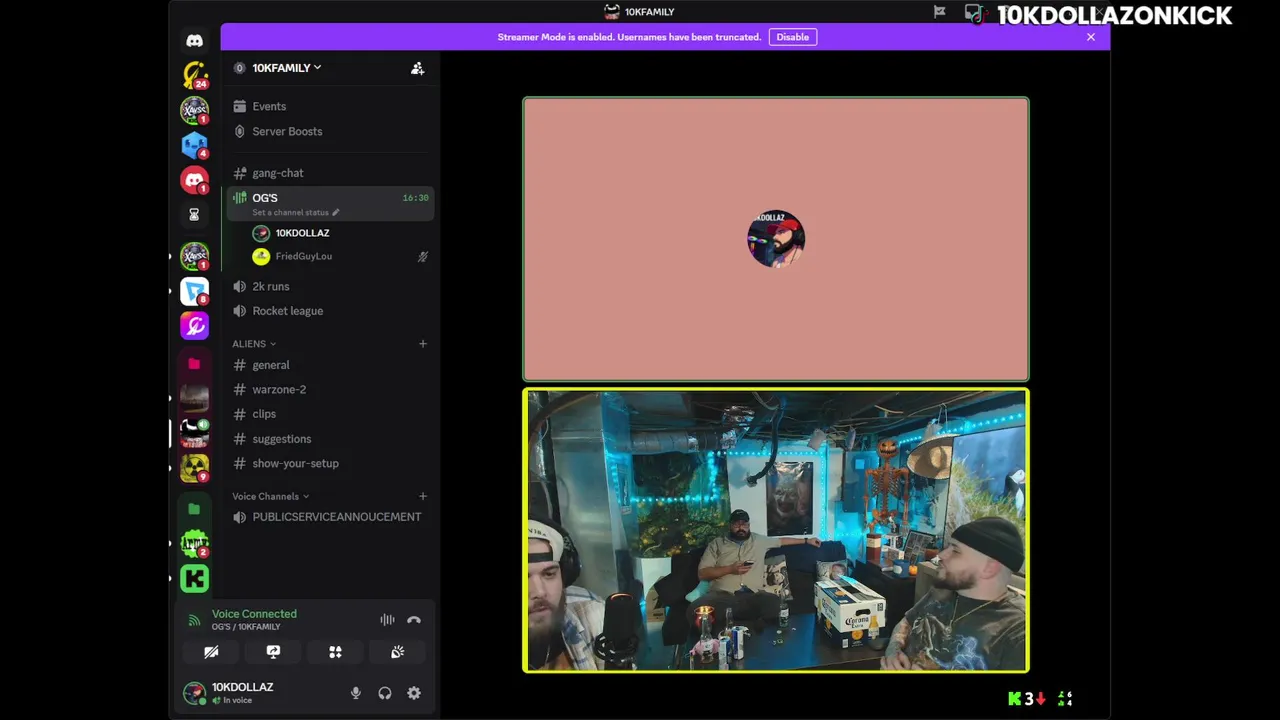Click the pencil to edit channel status
Viewport: 1280px width, 720px height.
(336, 212)
